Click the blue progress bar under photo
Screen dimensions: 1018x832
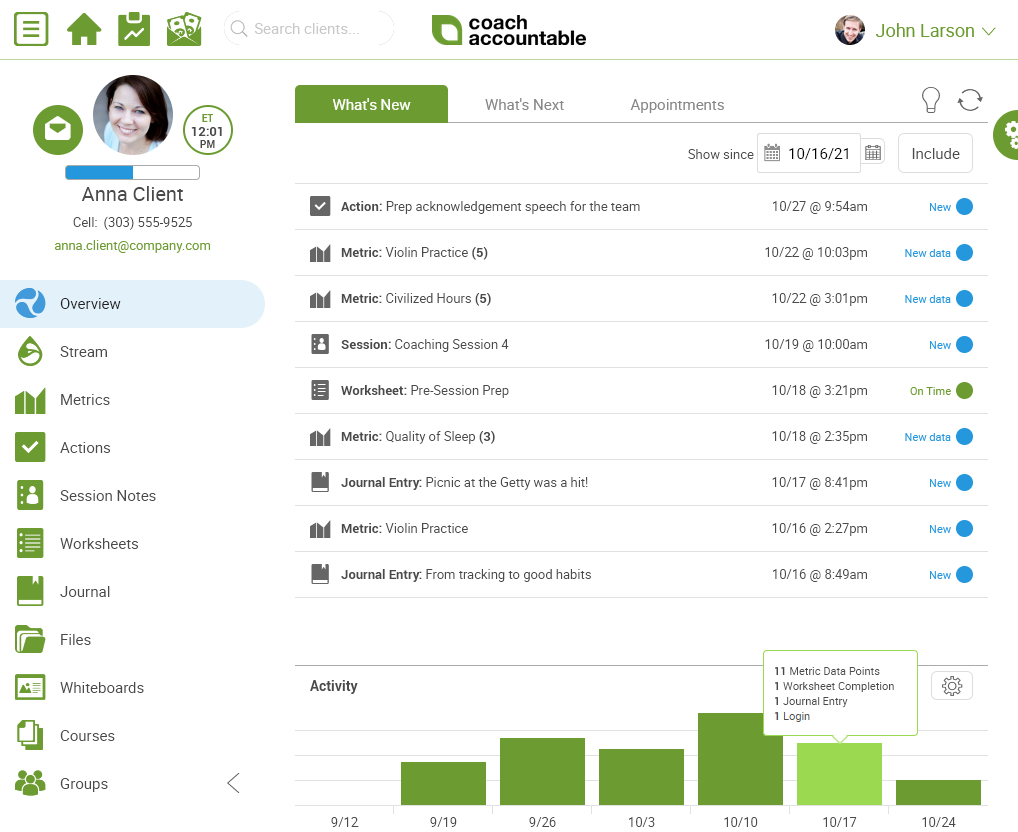click(132, 172)
